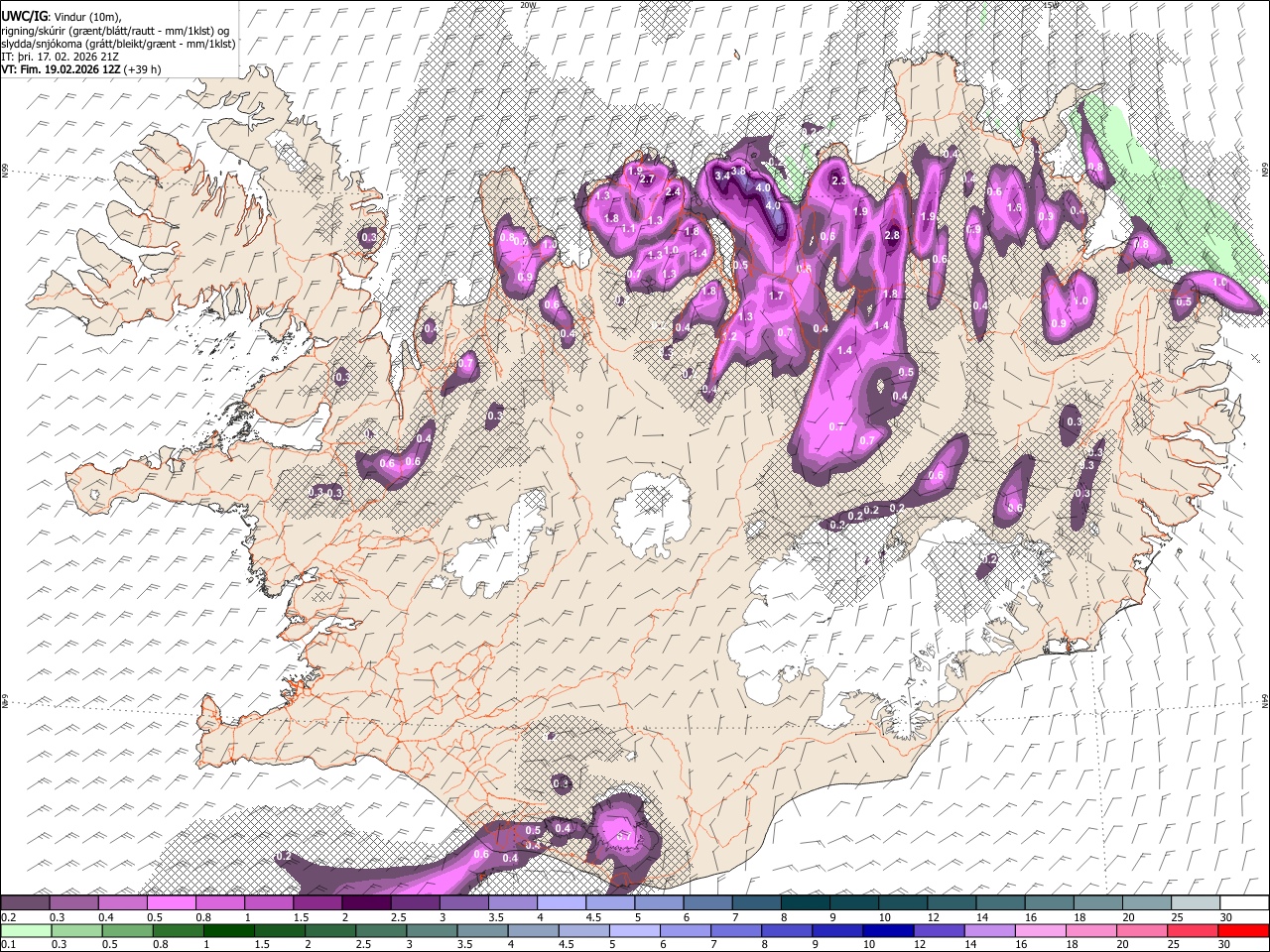
Task: Select the upper legend swatch labeled 3
Action: [x=462, y=903]
